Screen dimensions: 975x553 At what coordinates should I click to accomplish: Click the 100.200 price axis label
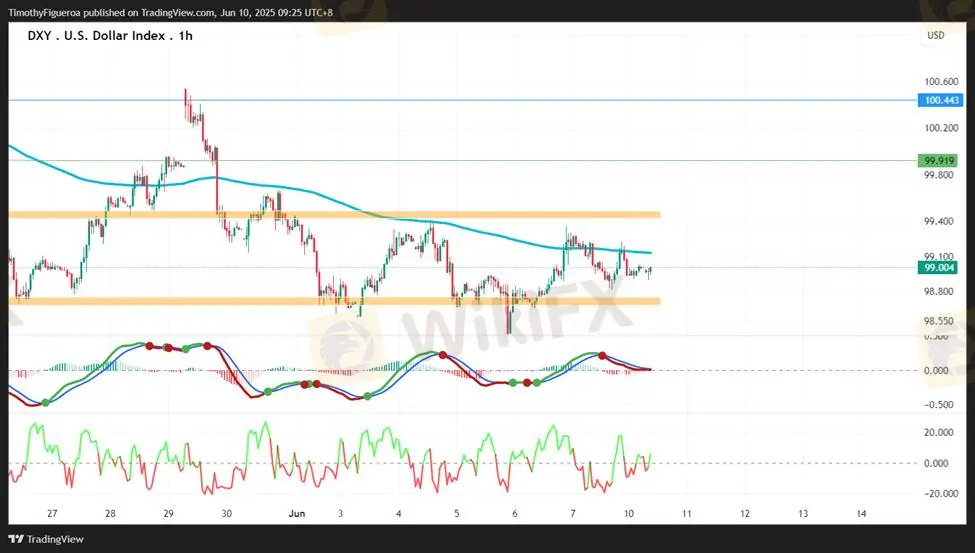[x=941, y=128]
